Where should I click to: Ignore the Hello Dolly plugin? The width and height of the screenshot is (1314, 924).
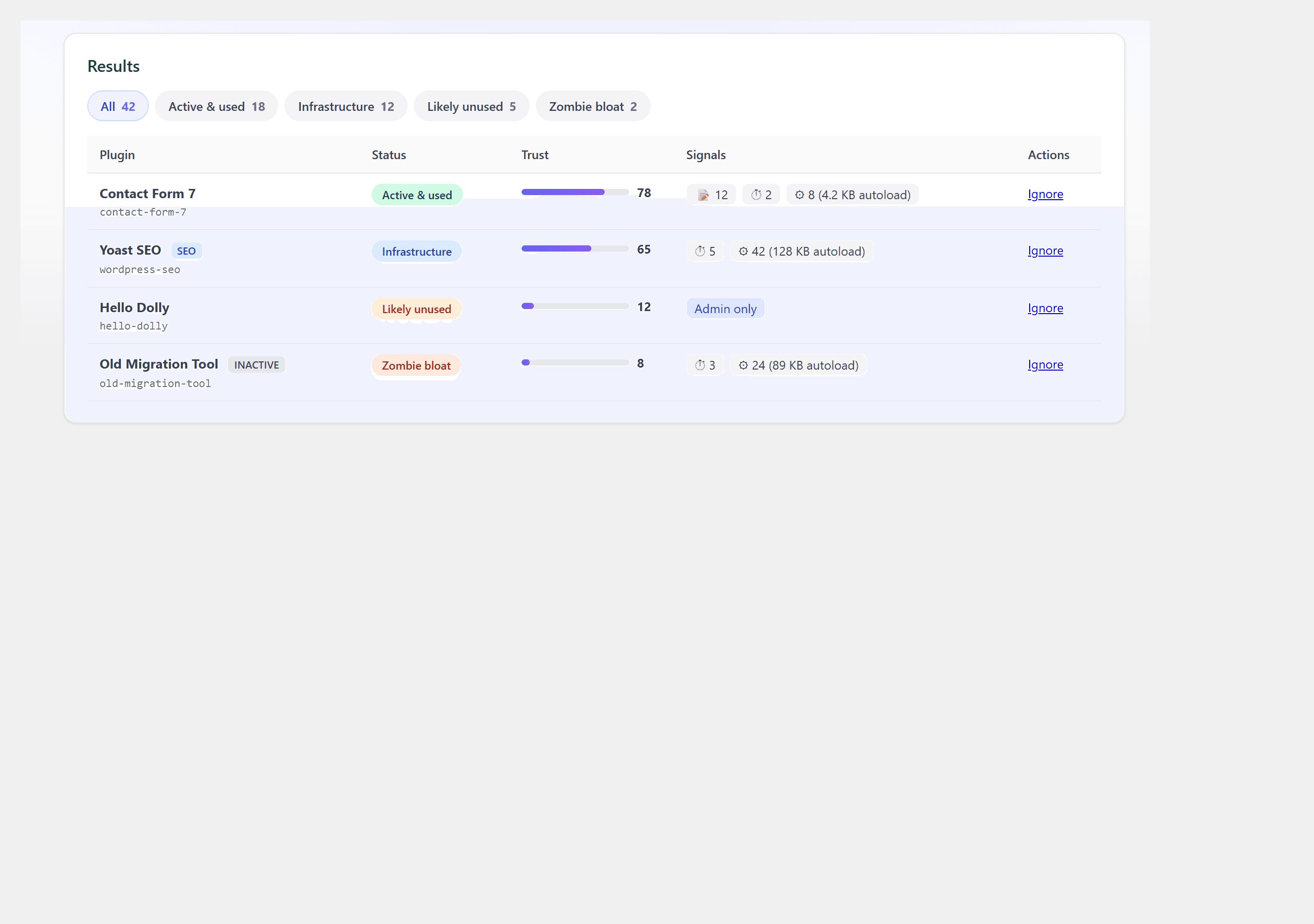pyautogui.click(x=1045, y=308)
